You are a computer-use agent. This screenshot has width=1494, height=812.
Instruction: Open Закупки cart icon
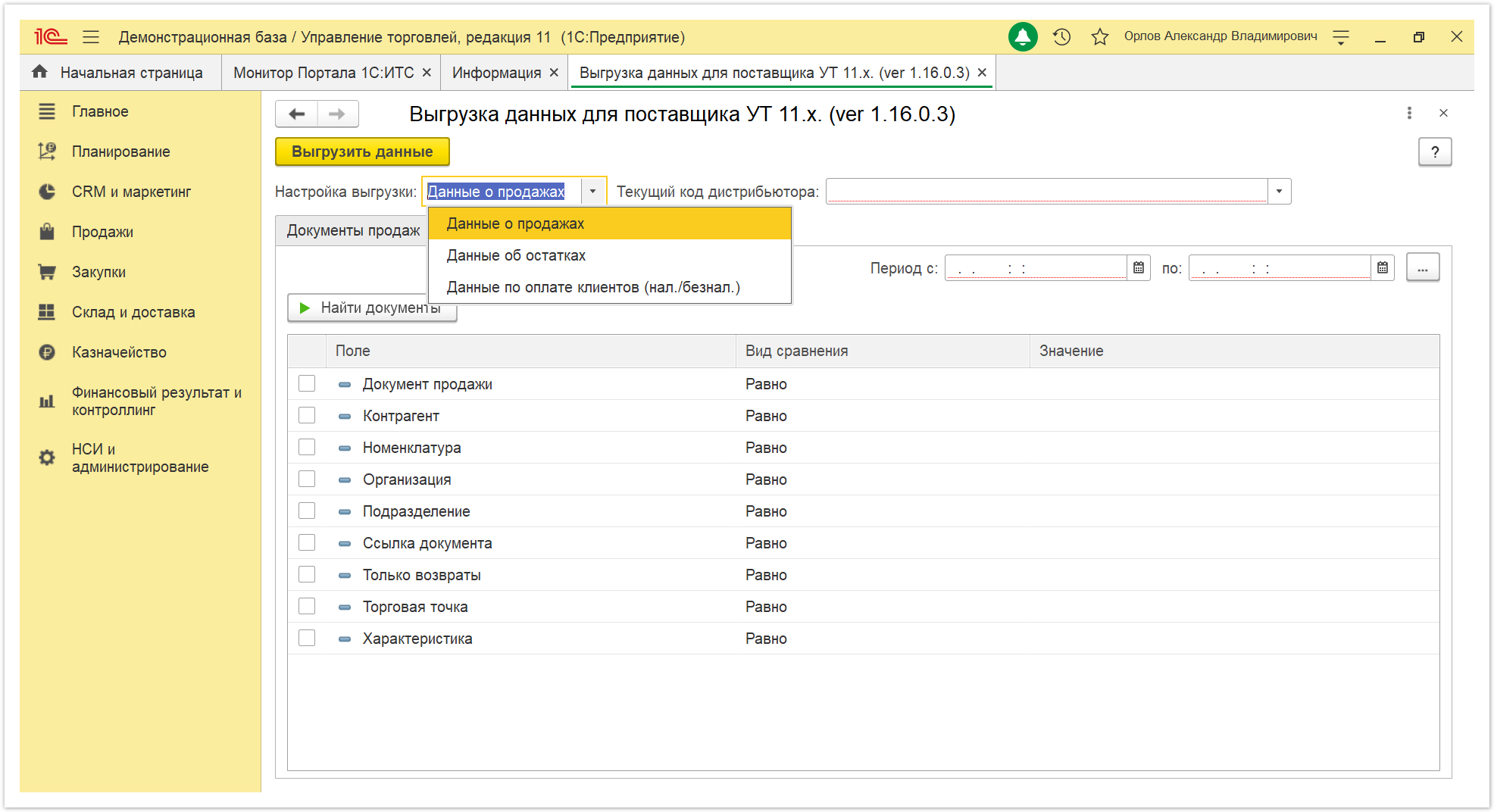coord(47,272)
